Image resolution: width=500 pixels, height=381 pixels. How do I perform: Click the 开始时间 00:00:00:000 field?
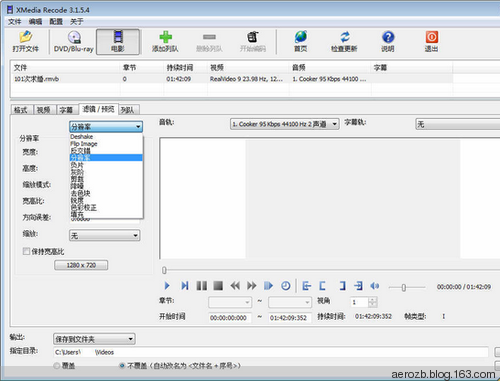229,318
